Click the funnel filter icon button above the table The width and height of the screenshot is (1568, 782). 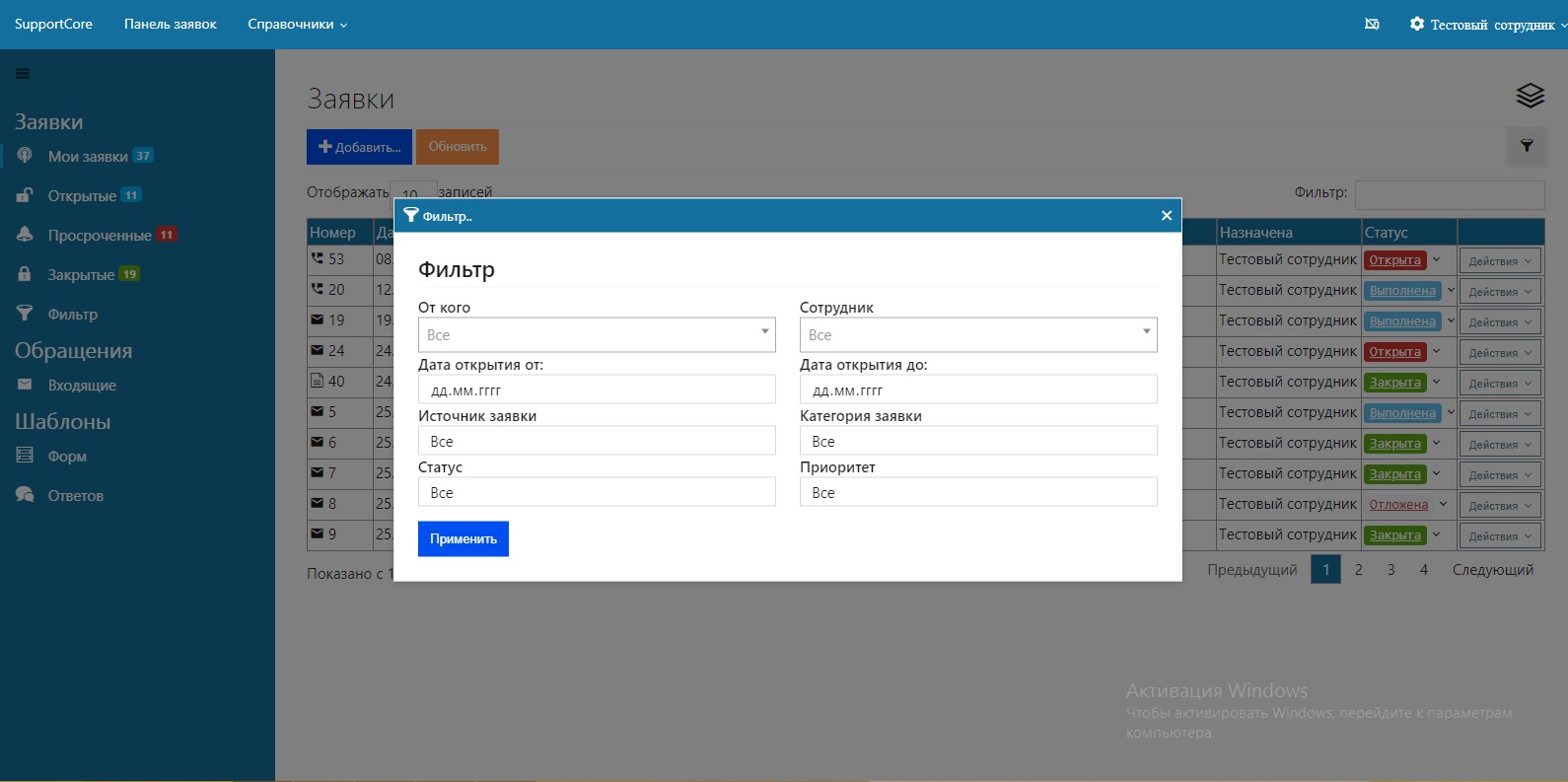coord(1527,146)
